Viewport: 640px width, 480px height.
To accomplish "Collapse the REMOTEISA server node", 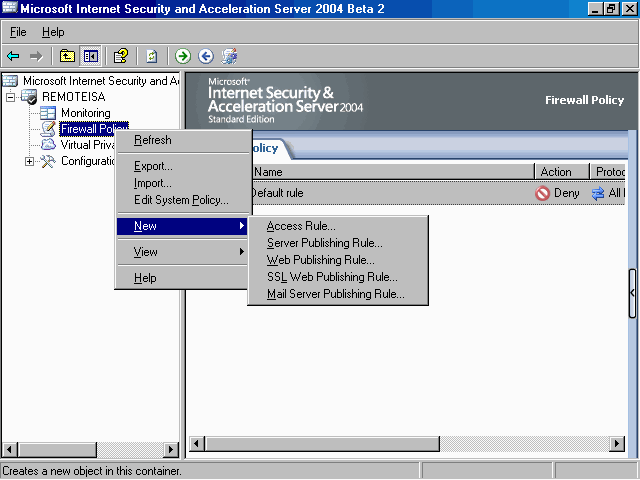I will 11,97.
